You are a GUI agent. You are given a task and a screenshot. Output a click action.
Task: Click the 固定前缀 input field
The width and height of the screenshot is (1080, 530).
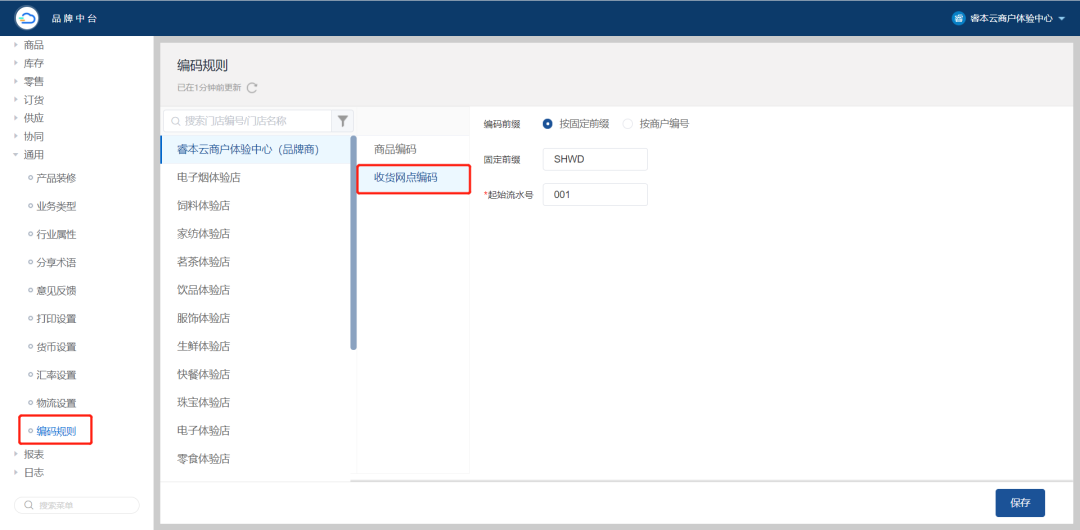tap(595, 160)
